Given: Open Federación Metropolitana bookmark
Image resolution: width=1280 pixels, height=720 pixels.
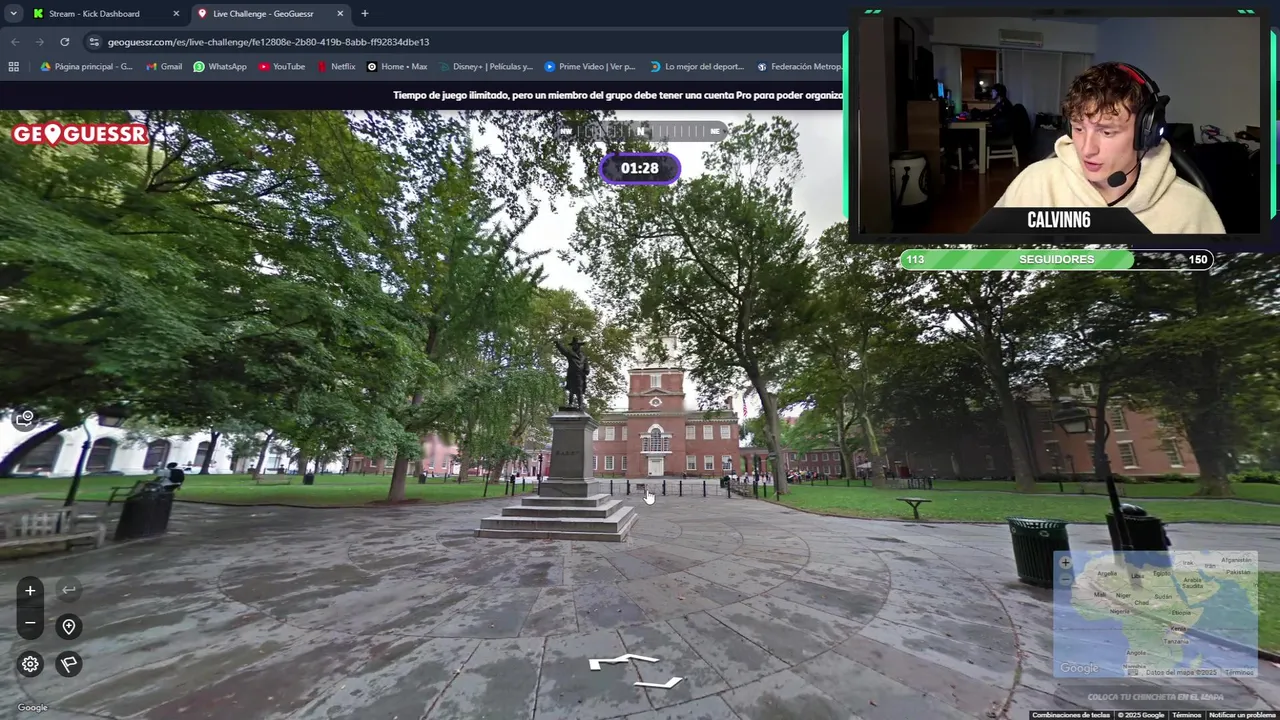Looking at the screenshot, I should [799, 67].
